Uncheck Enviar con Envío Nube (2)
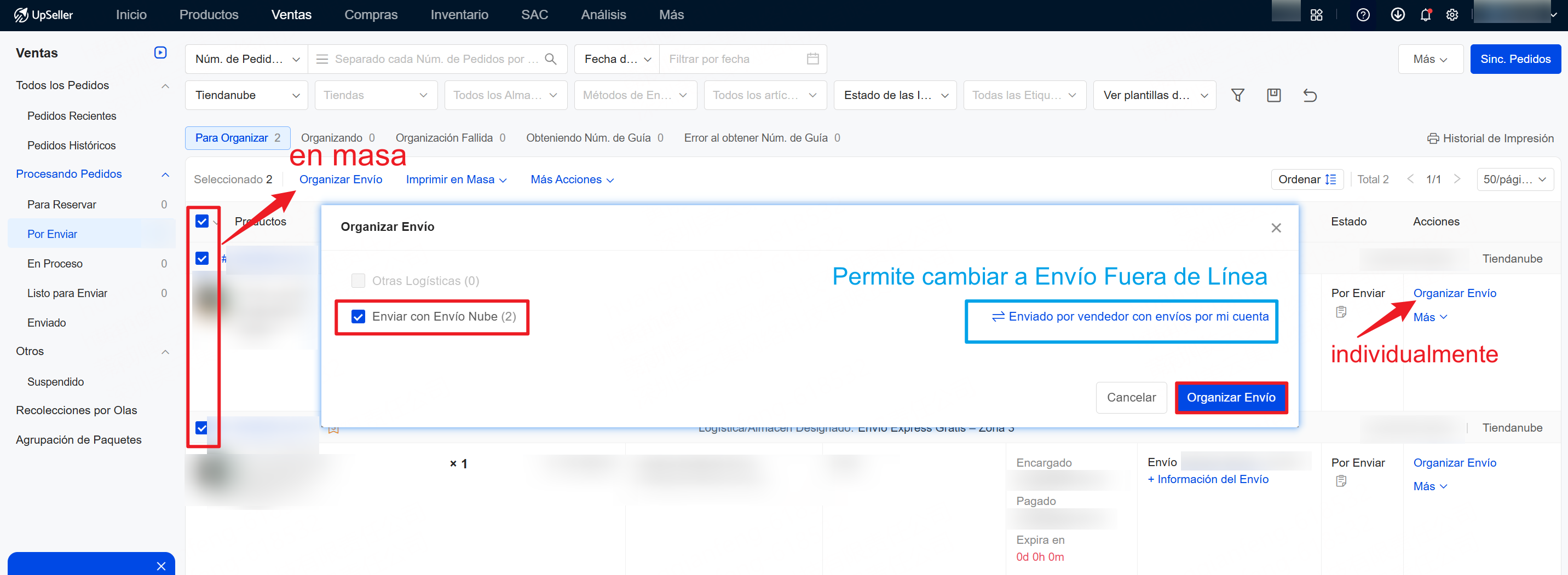1568x575 pixels. point(358,316)
